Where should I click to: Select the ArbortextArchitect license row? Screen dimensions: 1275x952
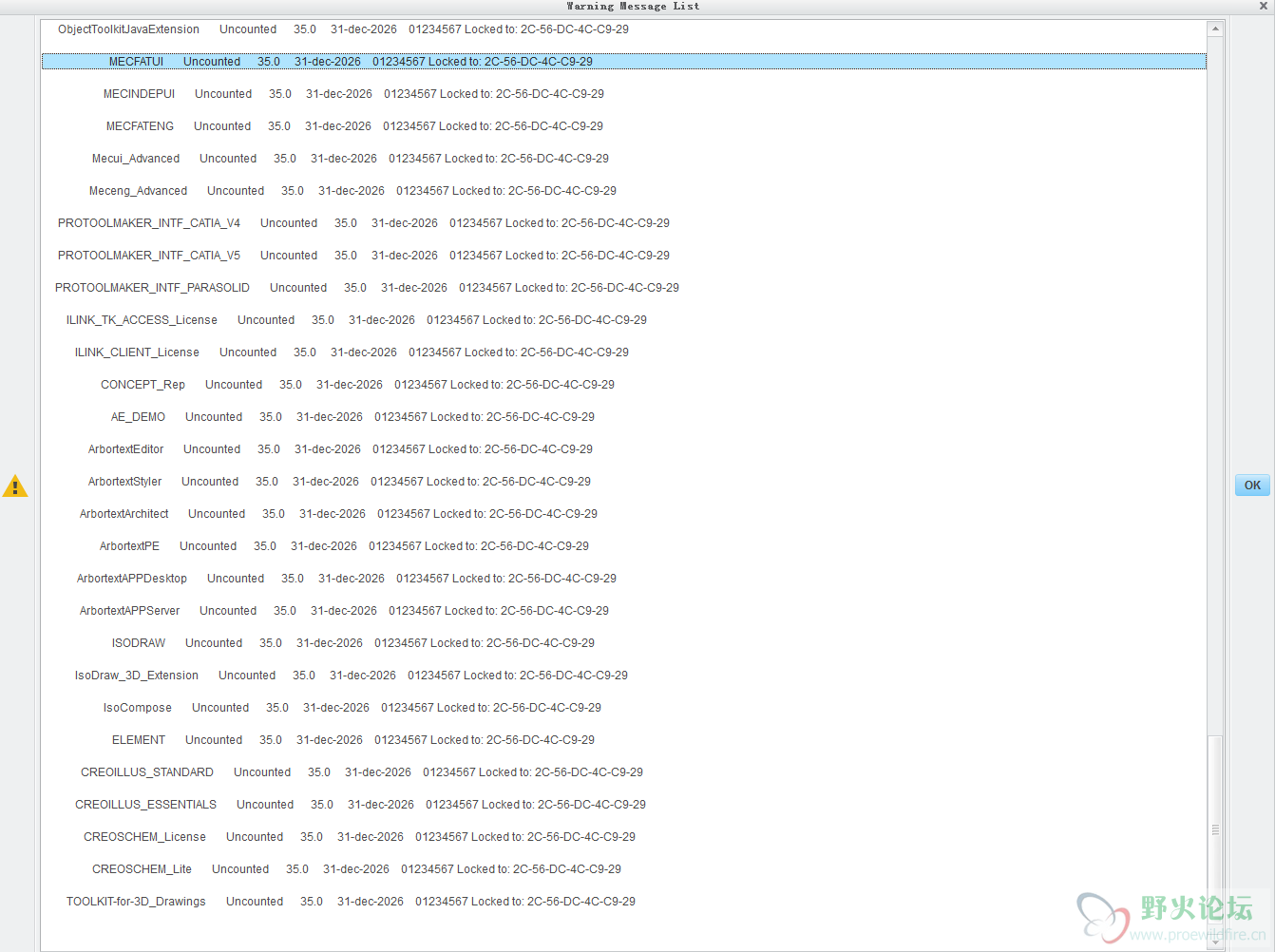[624, 514]
